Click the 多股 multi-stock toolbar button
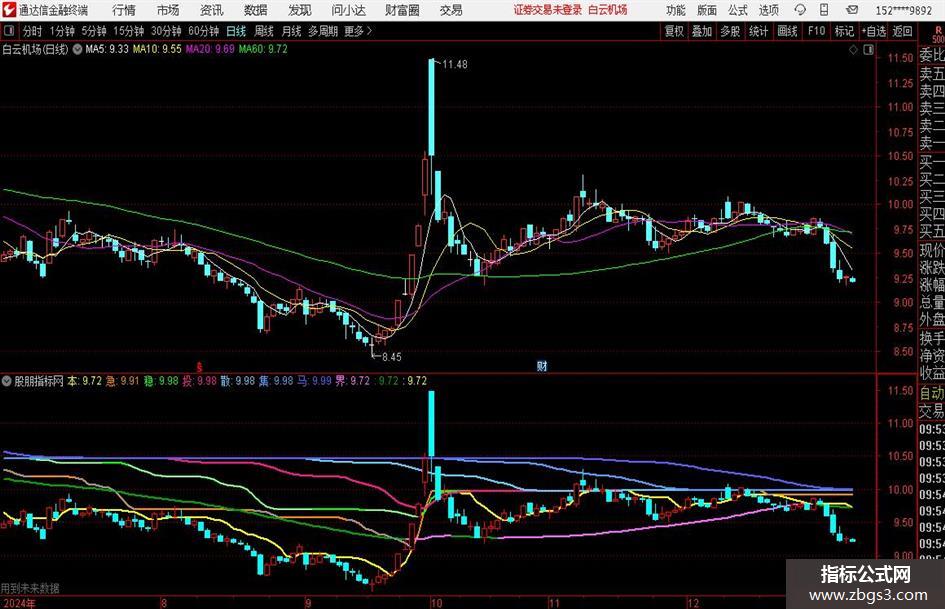Viewport: 945px width, 609px height. (x=730, y=31)
